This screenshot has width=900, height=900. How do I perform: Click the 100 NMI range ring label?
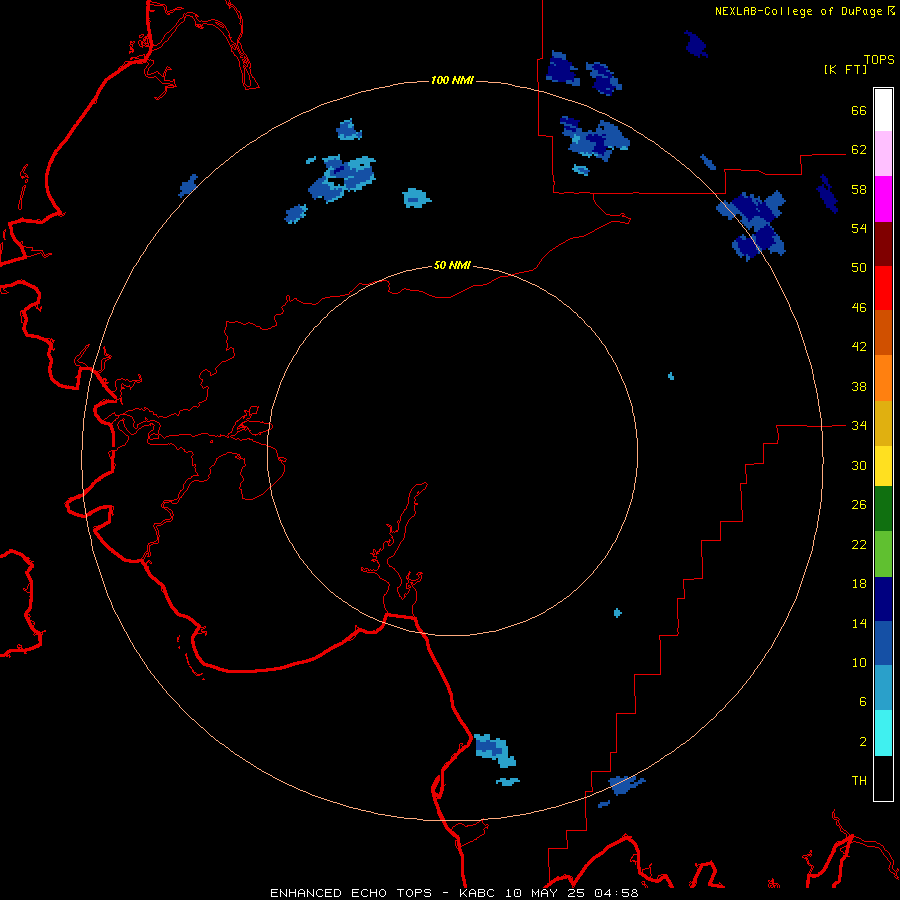[452, 80]
